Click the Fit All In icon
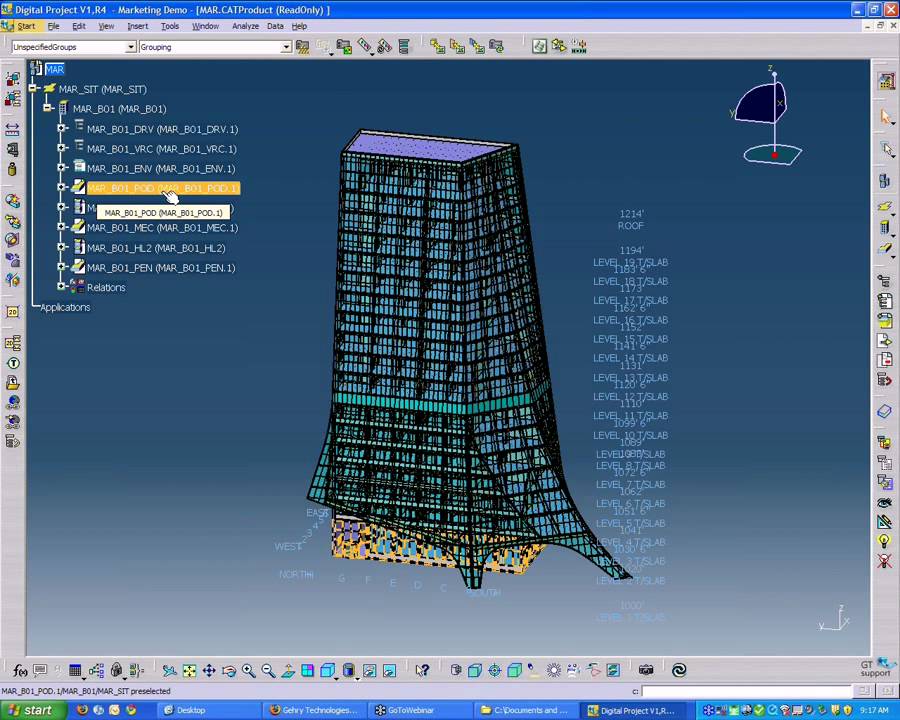 pyautogui.click(x=189, y=670)
